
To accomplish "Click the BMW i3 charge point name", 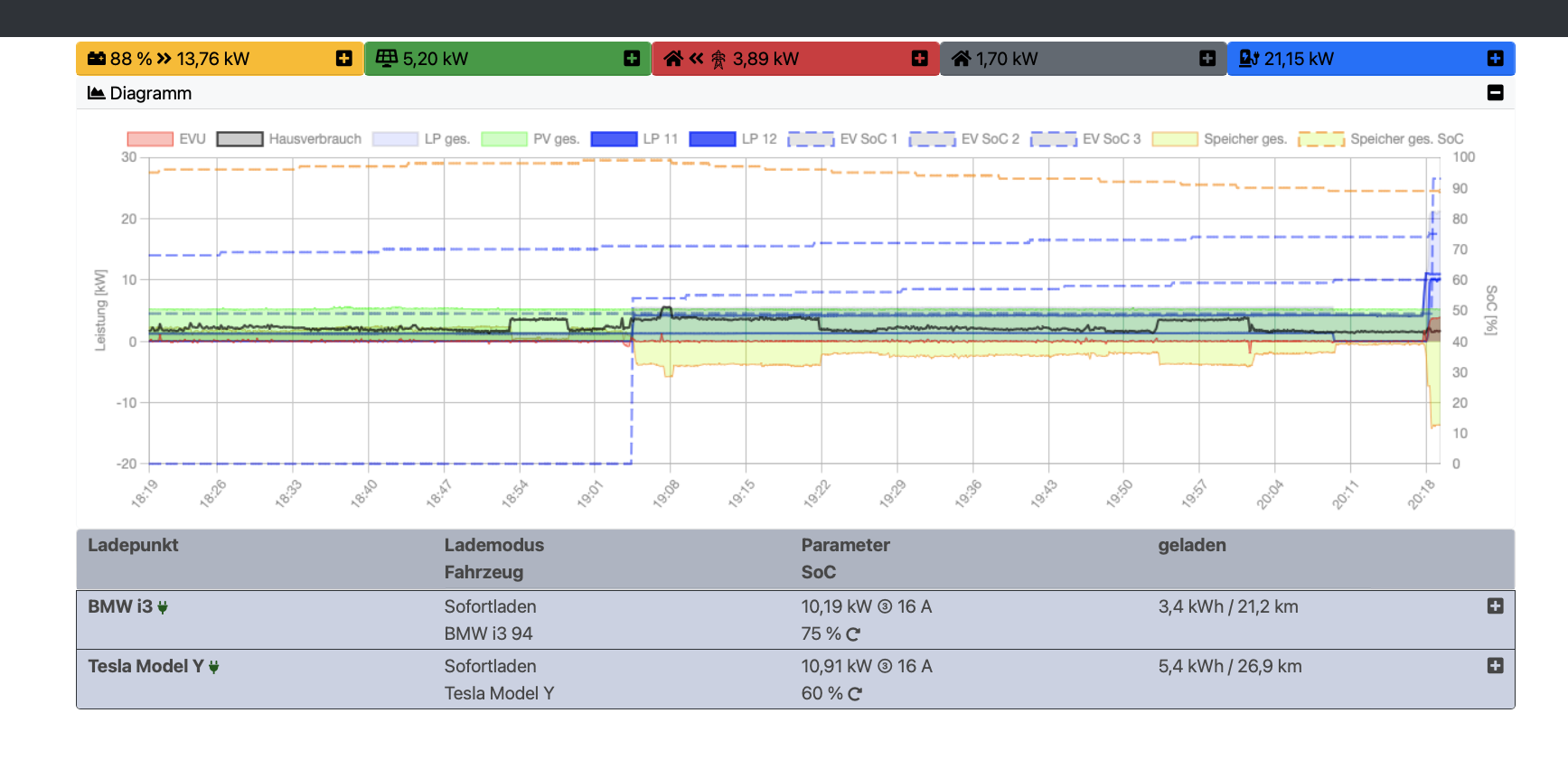I will pos(120,606).
